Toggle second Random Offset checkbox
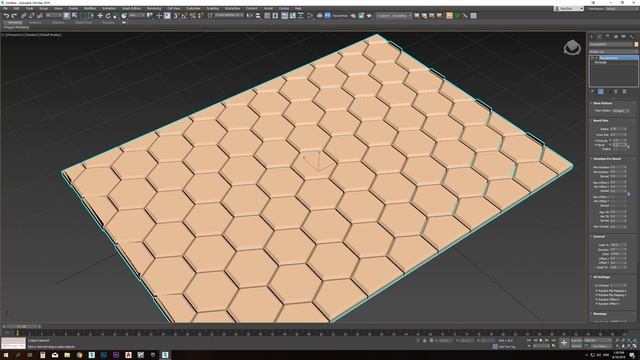The height and width of the screenshot is (360, 640). (x=597, y=304)
